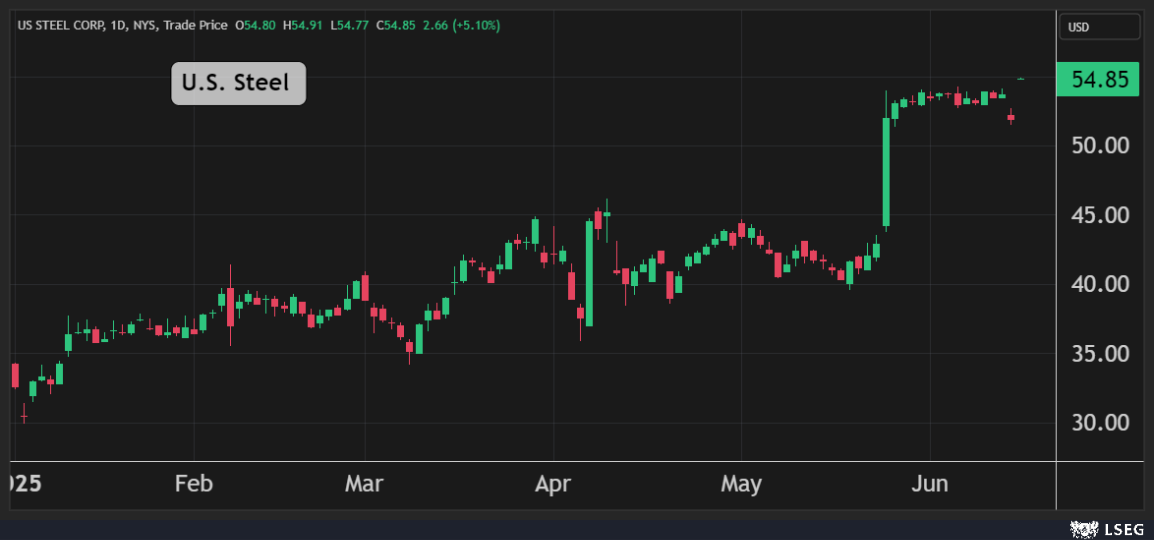Click the US STEEL CORP symbol title

[x=58, y=24]
